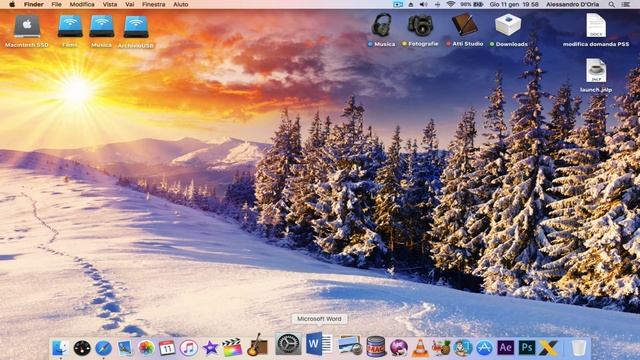Launch Final Cut Pro clapperboard icon
Viewport: 640px width, 360px height.
click(x=231, y=347)
